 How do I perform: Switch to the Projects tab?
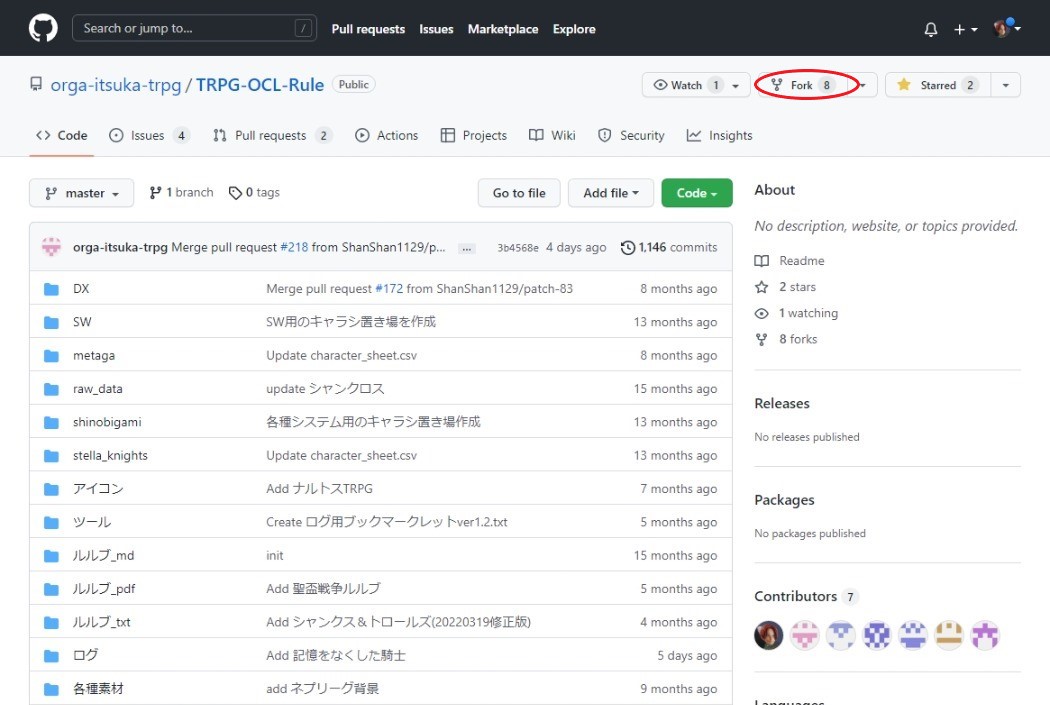473,135
